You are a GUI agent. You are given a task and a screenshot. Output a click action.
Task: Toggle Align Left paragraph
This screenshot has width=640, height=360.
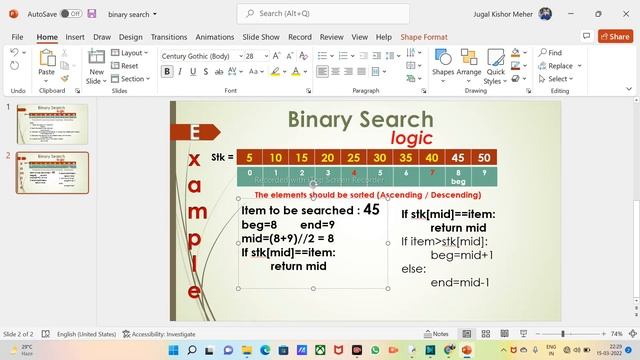pos(322,72)
